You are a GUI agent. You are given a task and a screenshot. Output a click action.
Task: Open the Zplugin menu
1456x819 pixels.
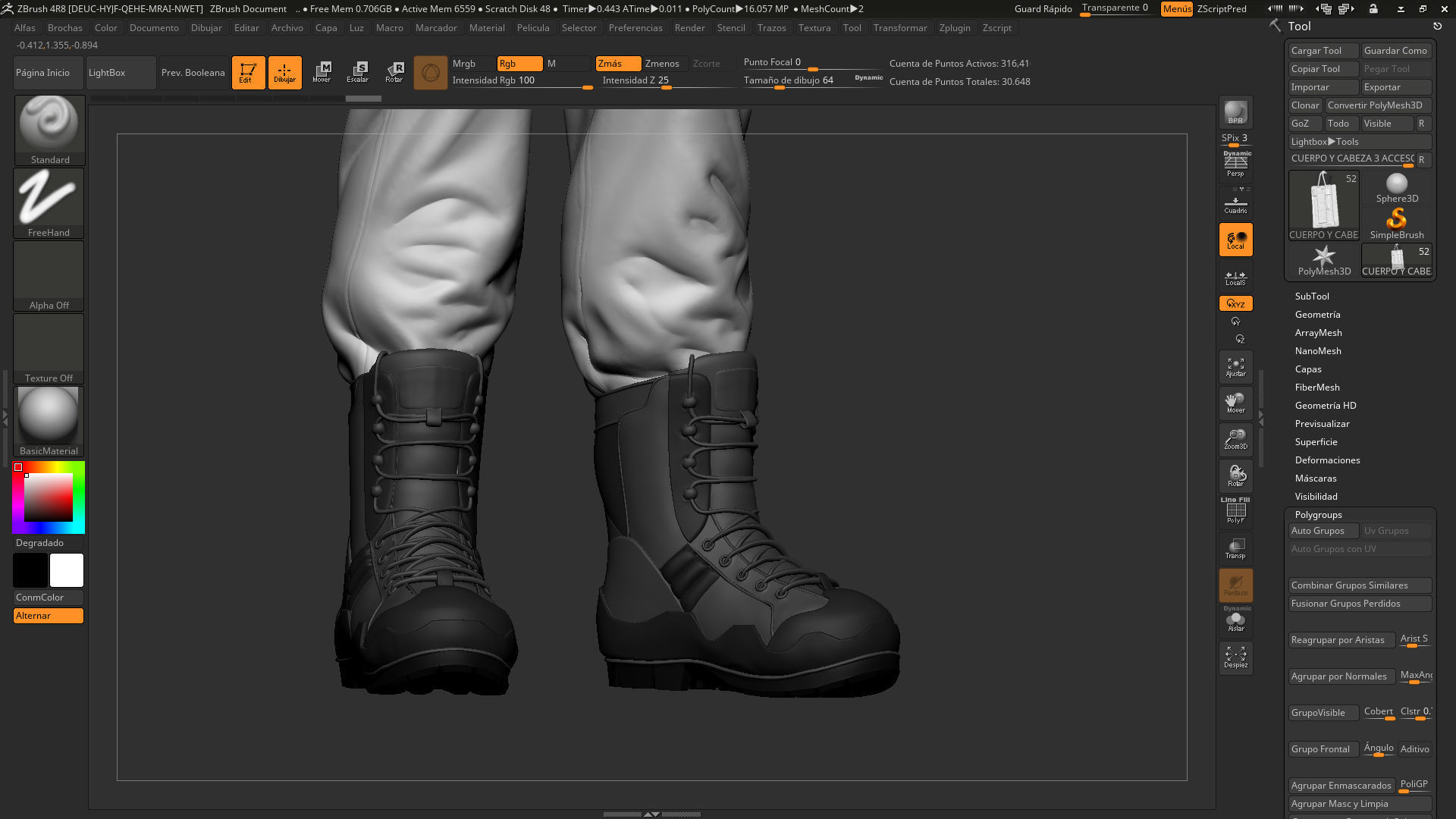click(955, 28)
